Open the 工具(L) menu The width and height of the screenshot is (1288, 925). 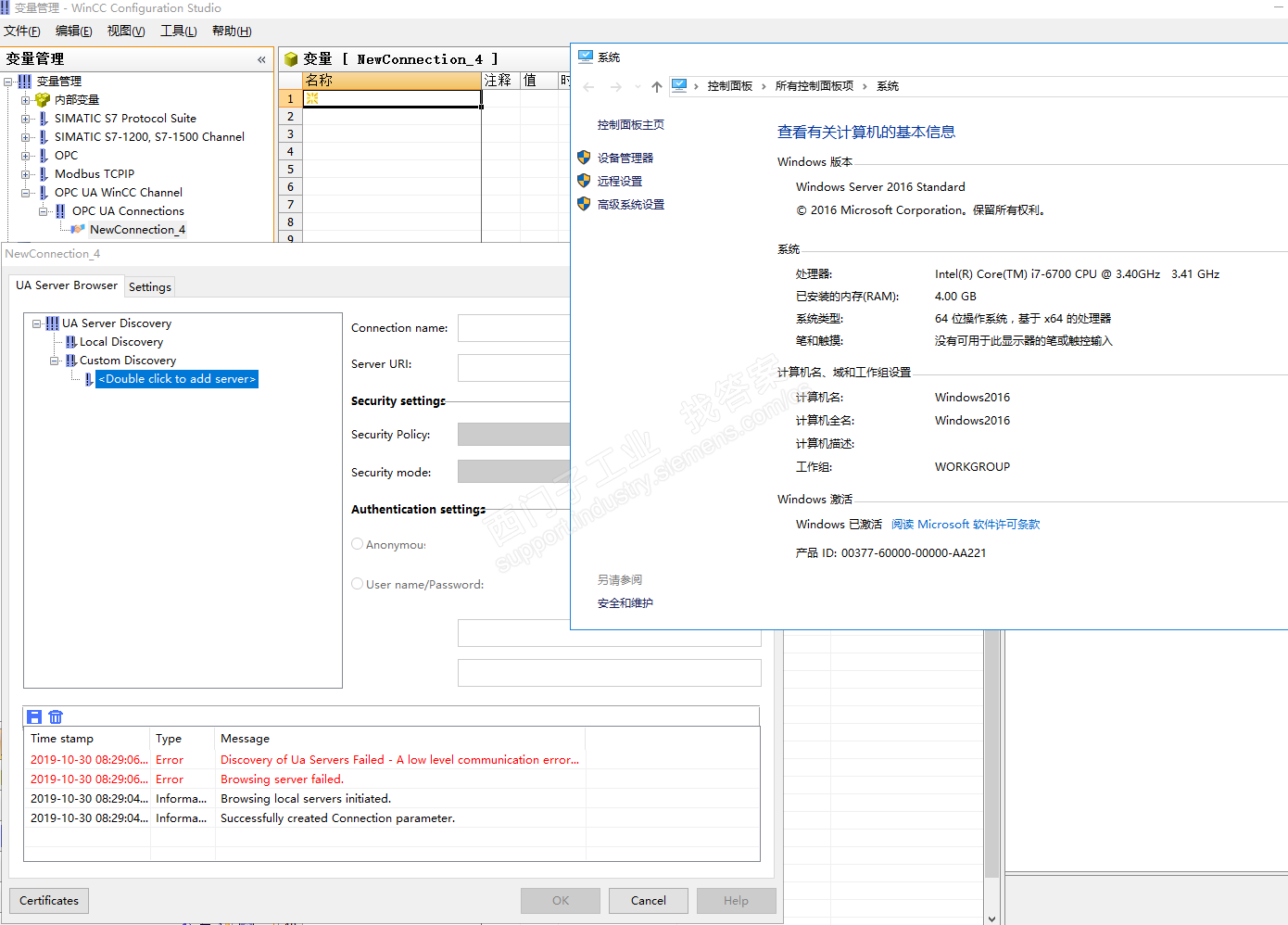click(x=179, y=31)
